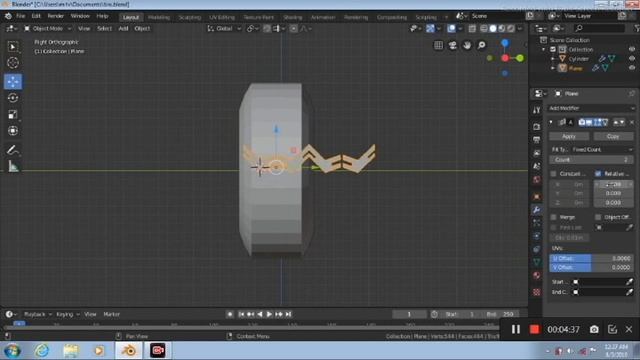Select the Measure tool
This screenshot has width=640, height=360.
click(x=13, y=166)
